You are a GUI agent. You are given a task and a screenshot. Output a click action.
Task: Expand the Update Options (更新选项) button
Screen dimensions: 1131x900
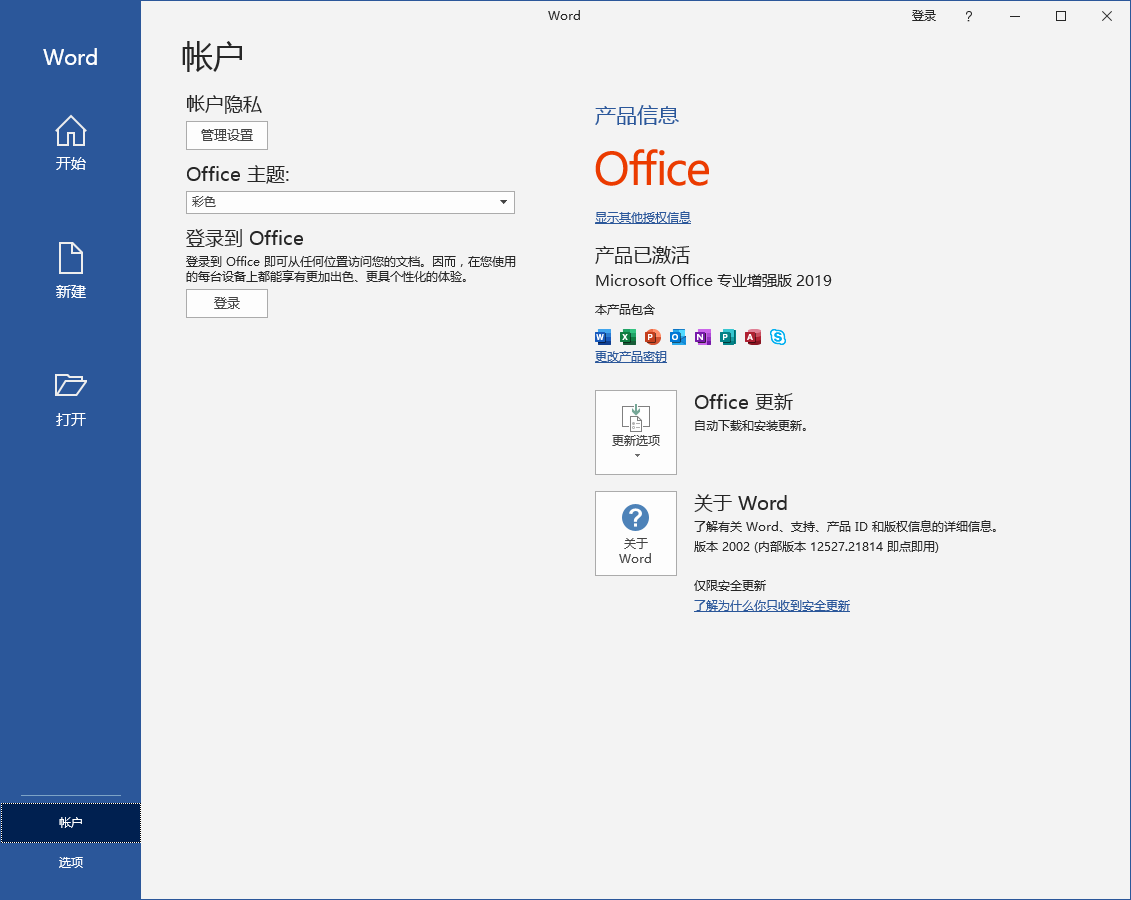coord(635,432)
